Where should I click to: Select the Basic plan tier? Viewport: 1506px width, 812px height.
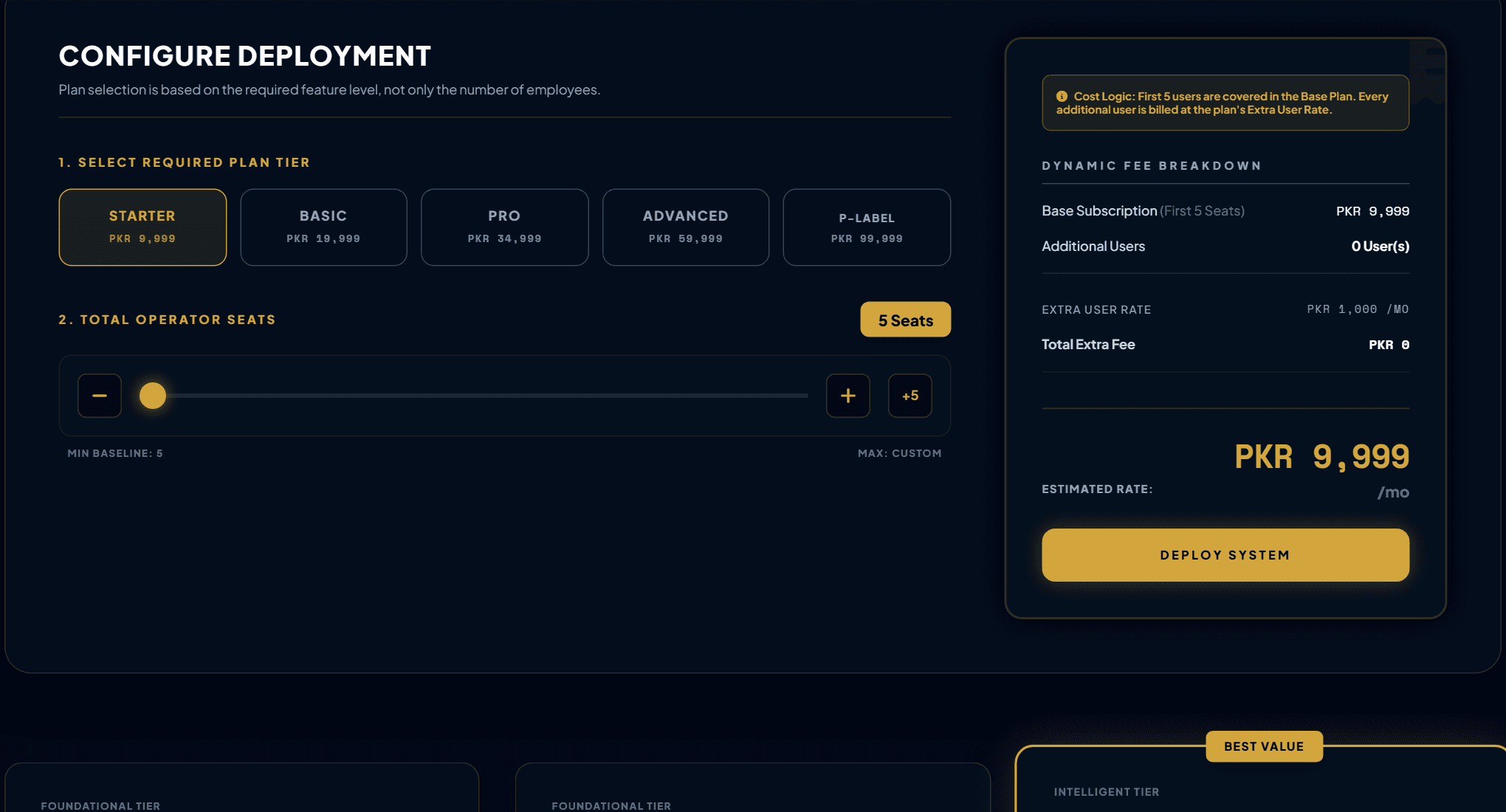coord(323,227)
